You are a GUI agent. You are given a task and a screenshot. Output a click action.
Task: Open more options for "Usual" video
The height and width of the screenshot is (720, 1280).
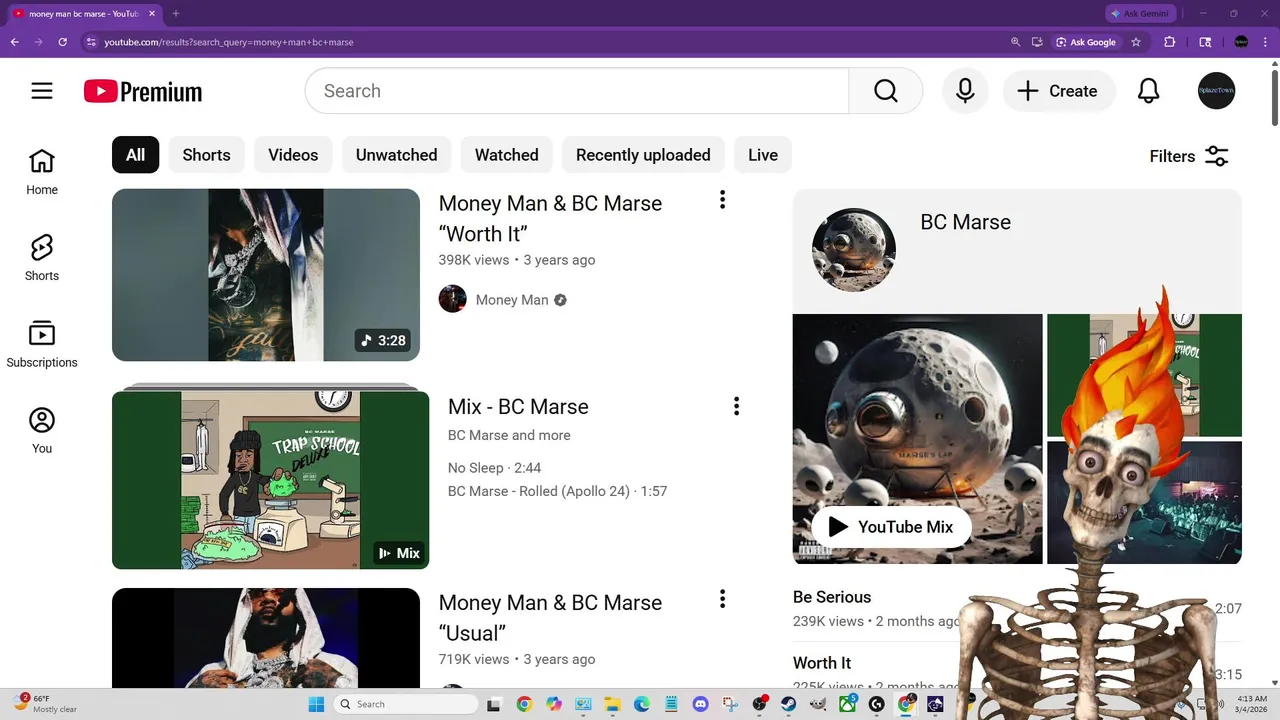coord(722,599)
